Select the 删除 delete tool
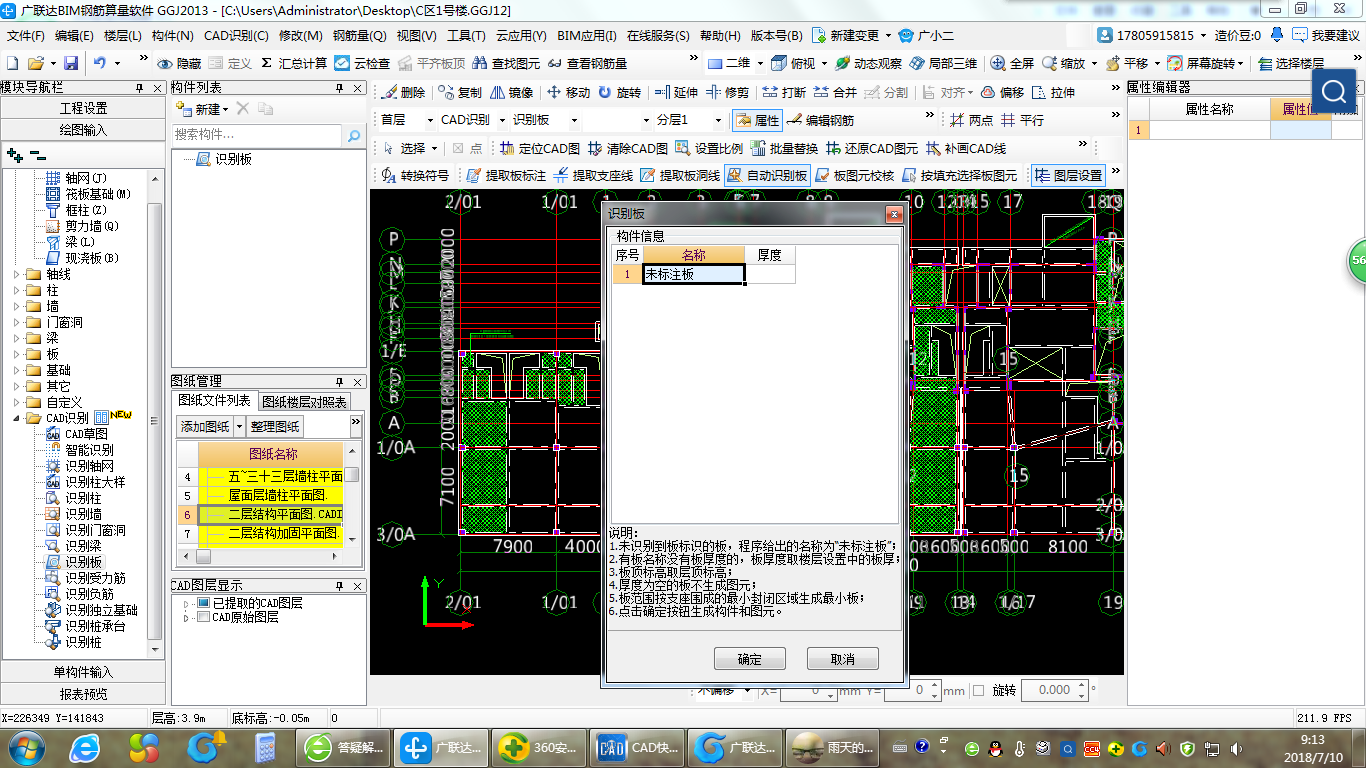This screenshot has height=768, width=1366. pyautogui.click(x=403, y=92)
